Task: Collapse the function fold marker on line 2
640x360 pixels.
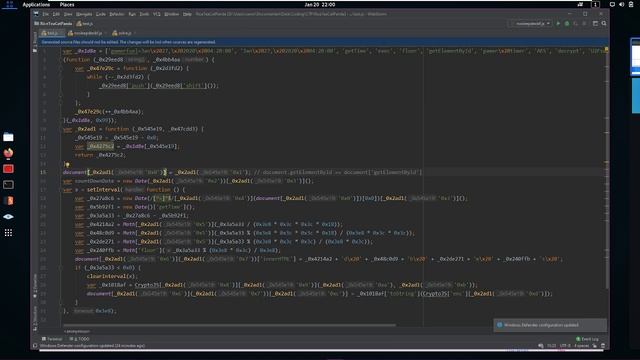Action: 60,60
